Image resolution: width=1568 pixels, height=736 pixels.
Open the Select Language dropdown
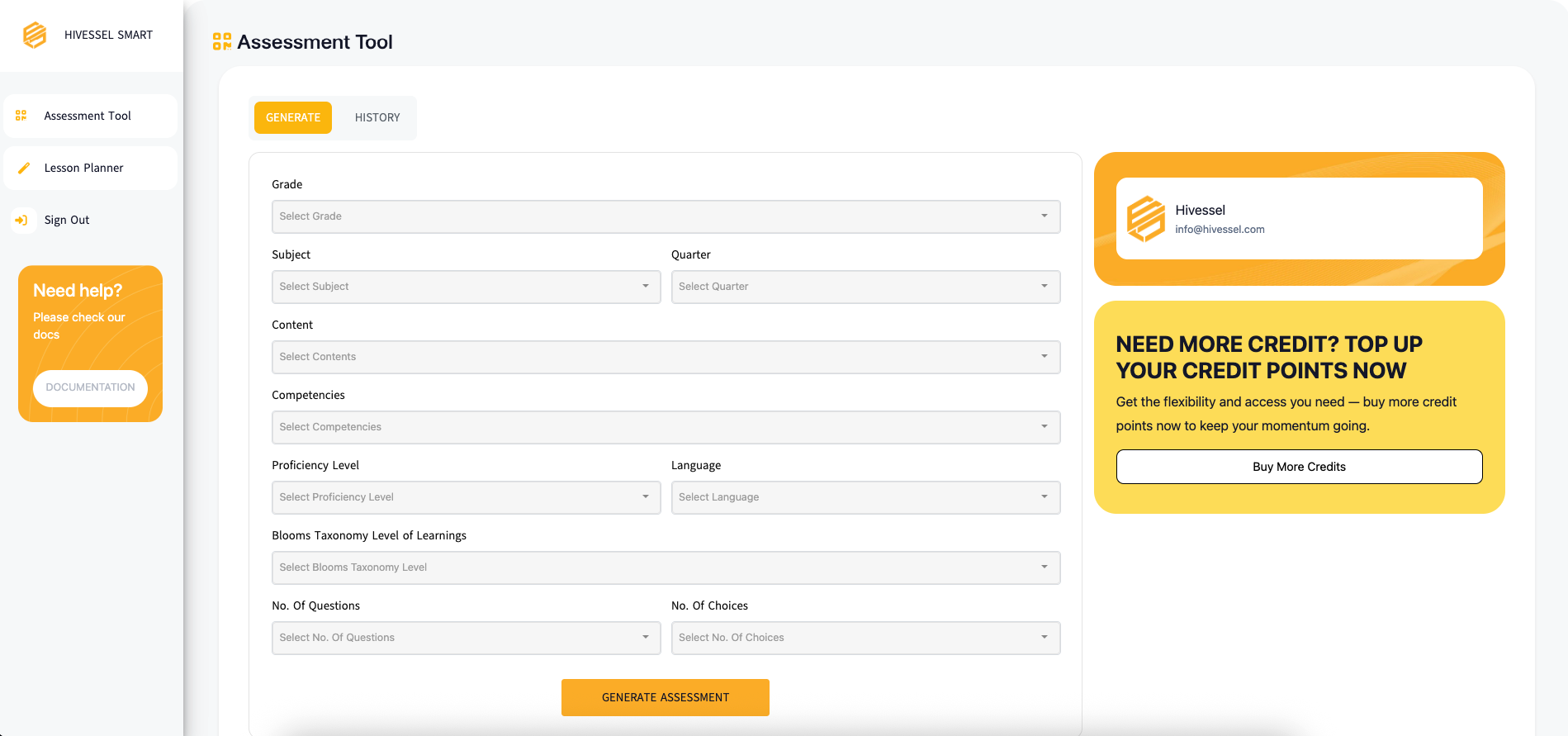click(865, 497)
